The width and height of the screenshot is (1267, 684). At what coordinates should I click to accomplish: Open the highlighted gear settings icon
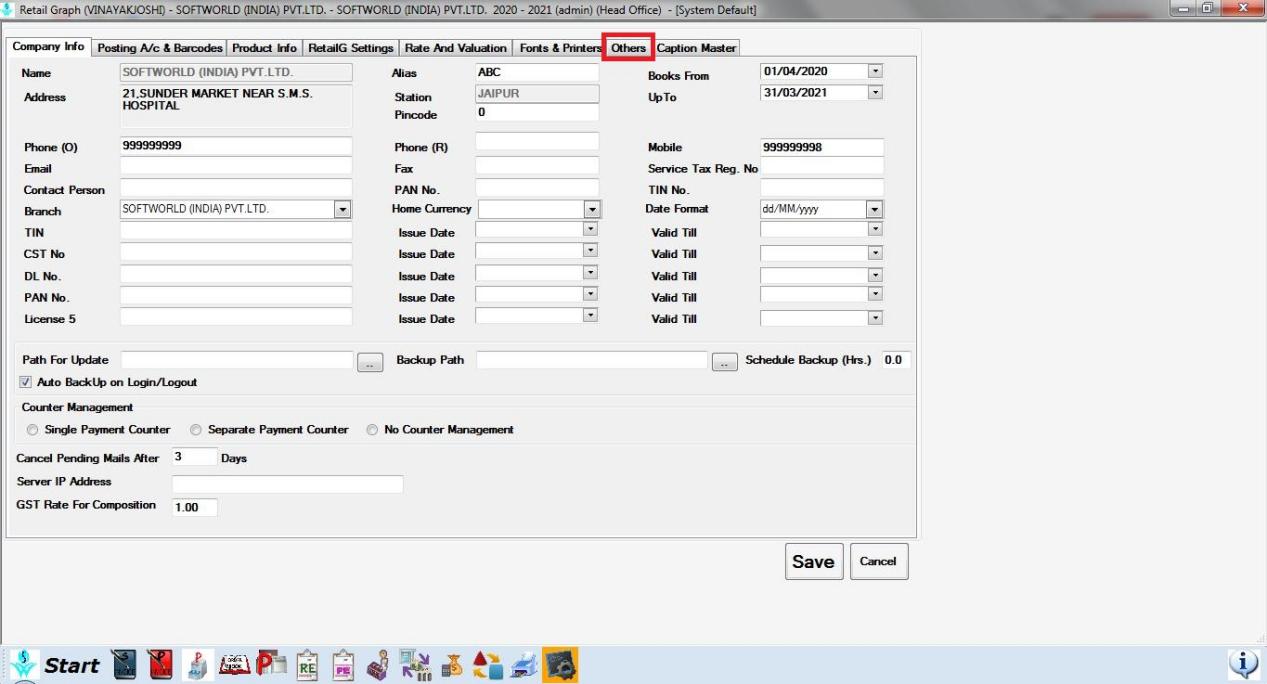click(x=560, y=666)
